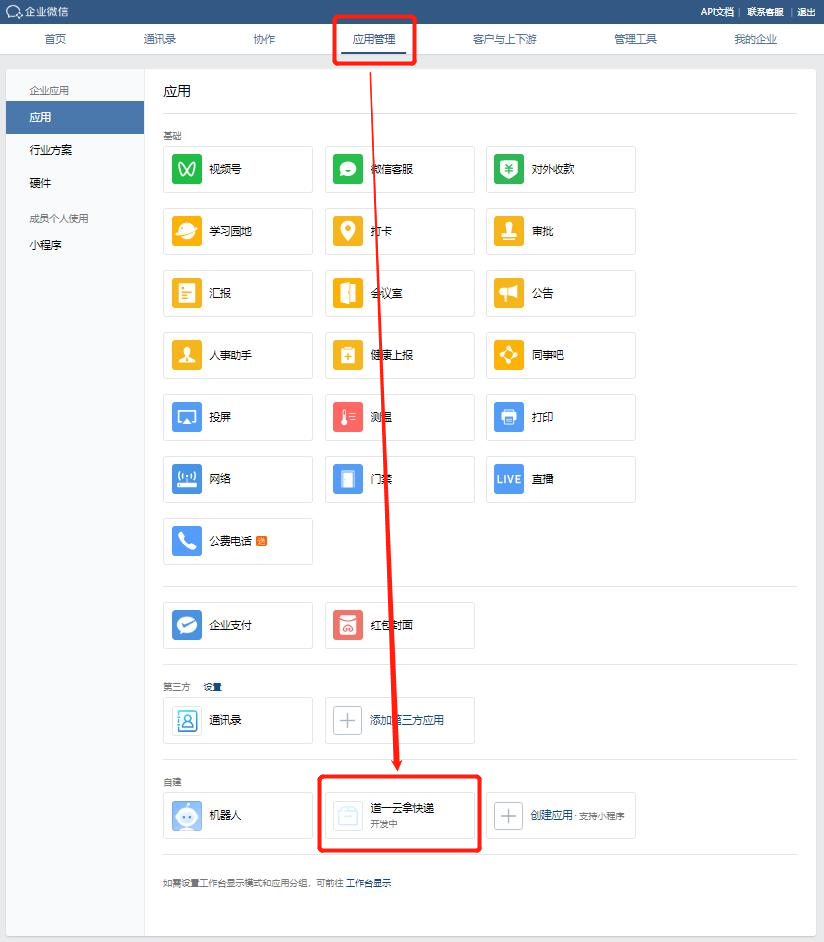The height and width of the screenshot is (942, 824).
Task: Go to the 客户与上下游 tab
Action: tap(511, 39)
